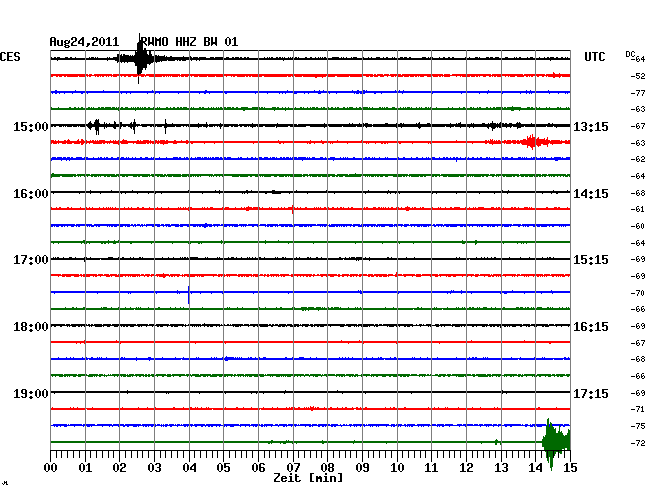Select the 14:15 UTC time label
The height and width of the screenshot is (494, 650).
coord(591,194)
